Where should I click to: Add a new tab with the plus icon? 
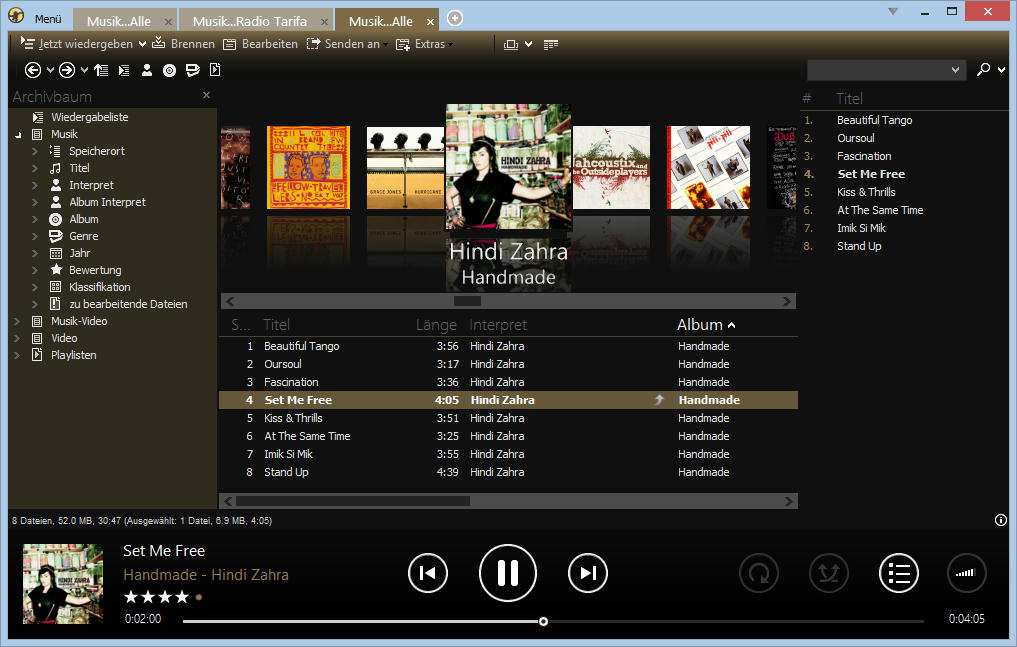point(455,18)
